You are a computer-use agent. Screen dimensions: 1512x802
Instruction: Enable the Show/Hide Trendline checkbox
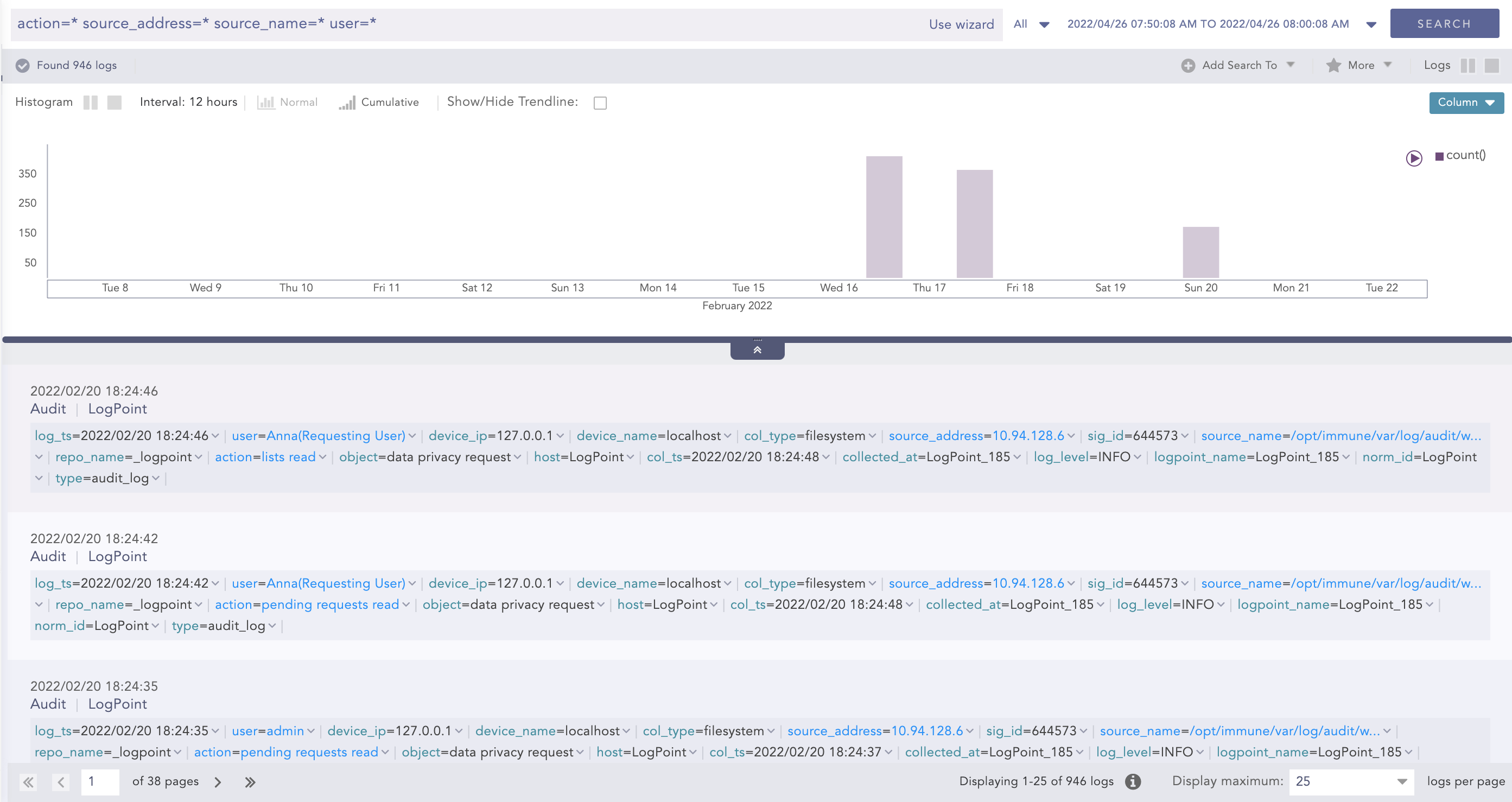[x=600, y=103]
